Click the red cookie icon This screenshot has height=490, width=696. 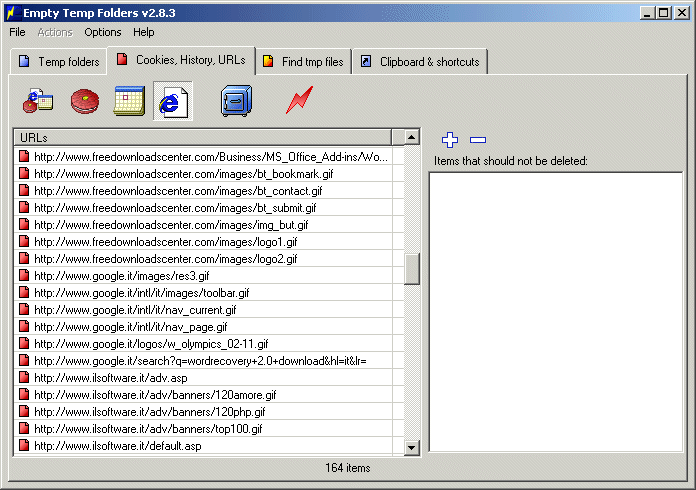[x=85, y=101]
